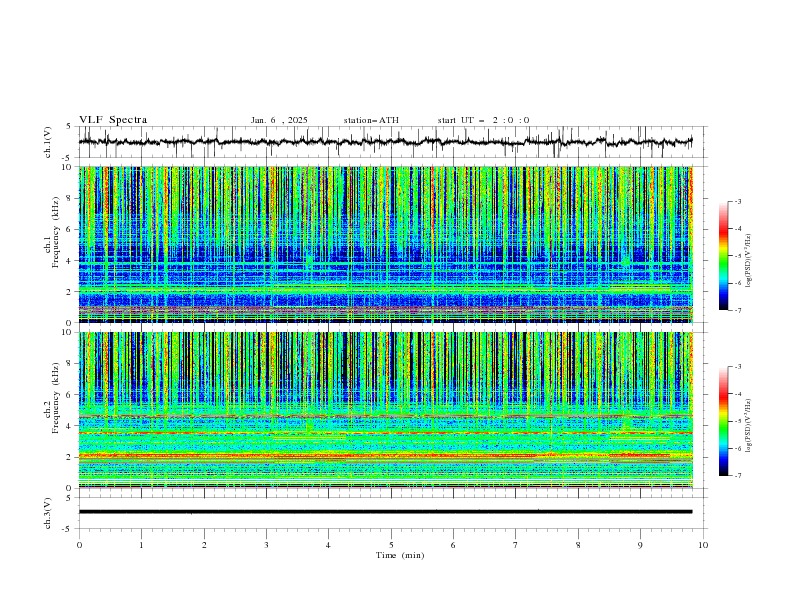Click the "station=ATH" header label
792x612 pixels.
click(x=371, y=120)
